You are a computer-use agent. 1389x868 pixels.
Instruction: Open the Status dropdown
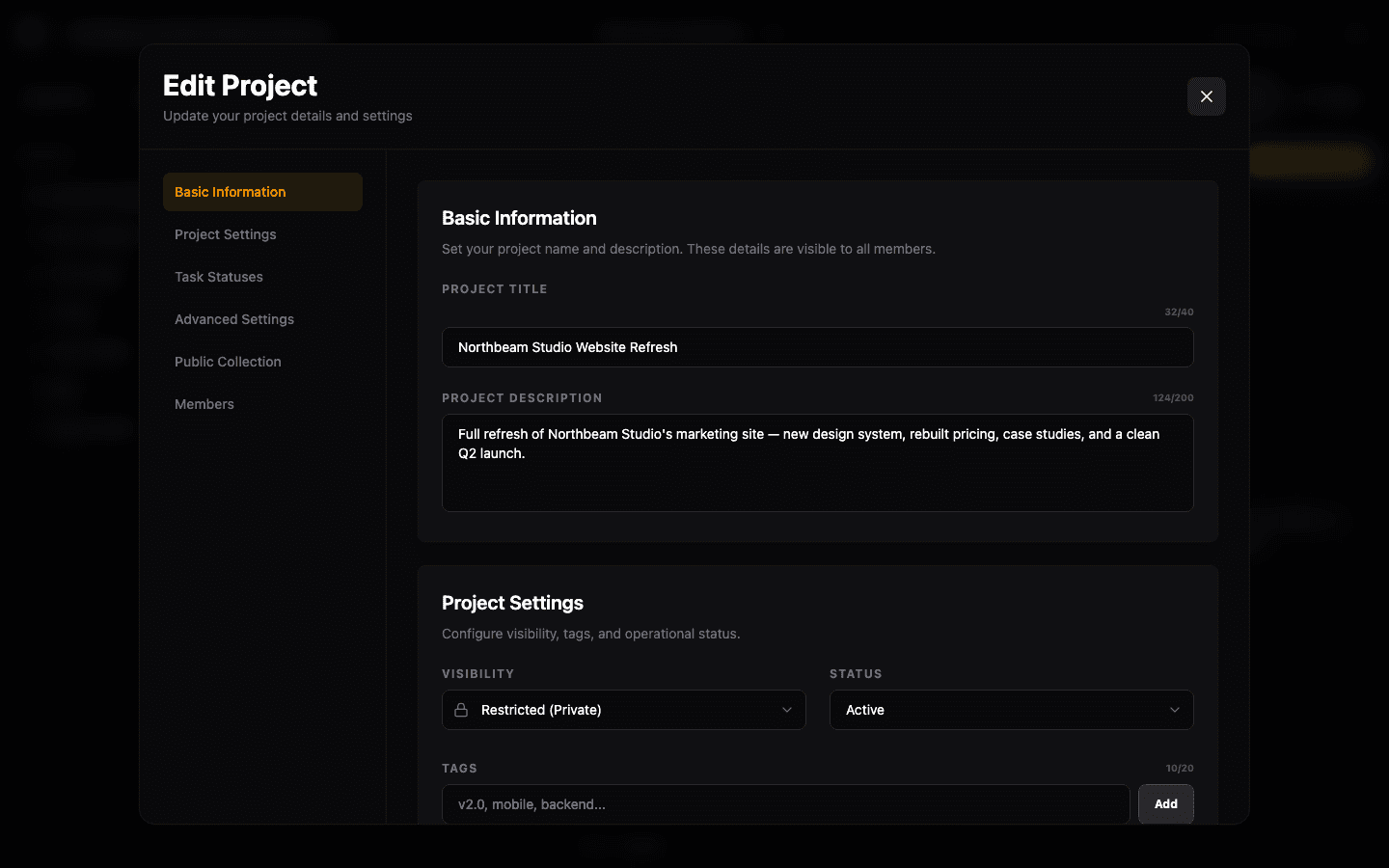click(x=1011, y=710)
